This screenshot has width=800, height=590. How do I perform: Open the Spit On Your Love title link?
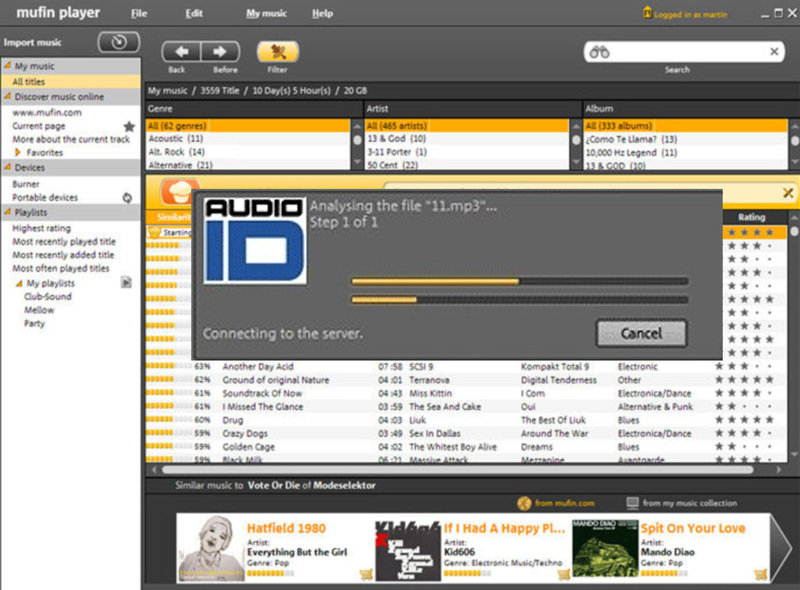point(693,528)
